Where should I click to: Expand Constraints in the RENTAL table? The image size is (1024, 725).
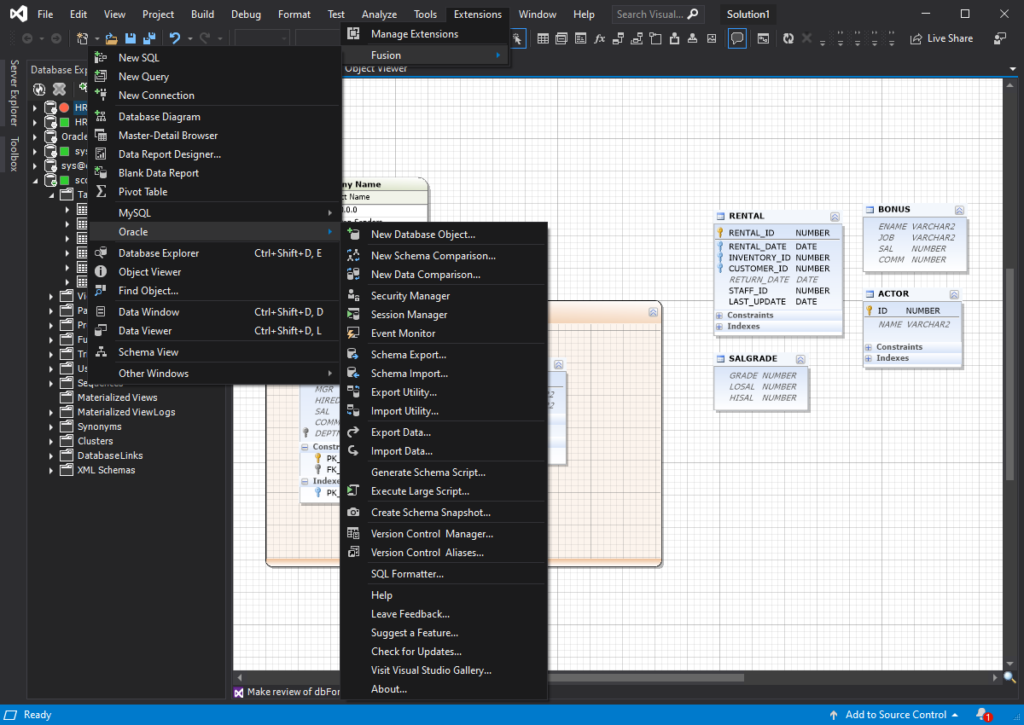[x=720, y=315]
